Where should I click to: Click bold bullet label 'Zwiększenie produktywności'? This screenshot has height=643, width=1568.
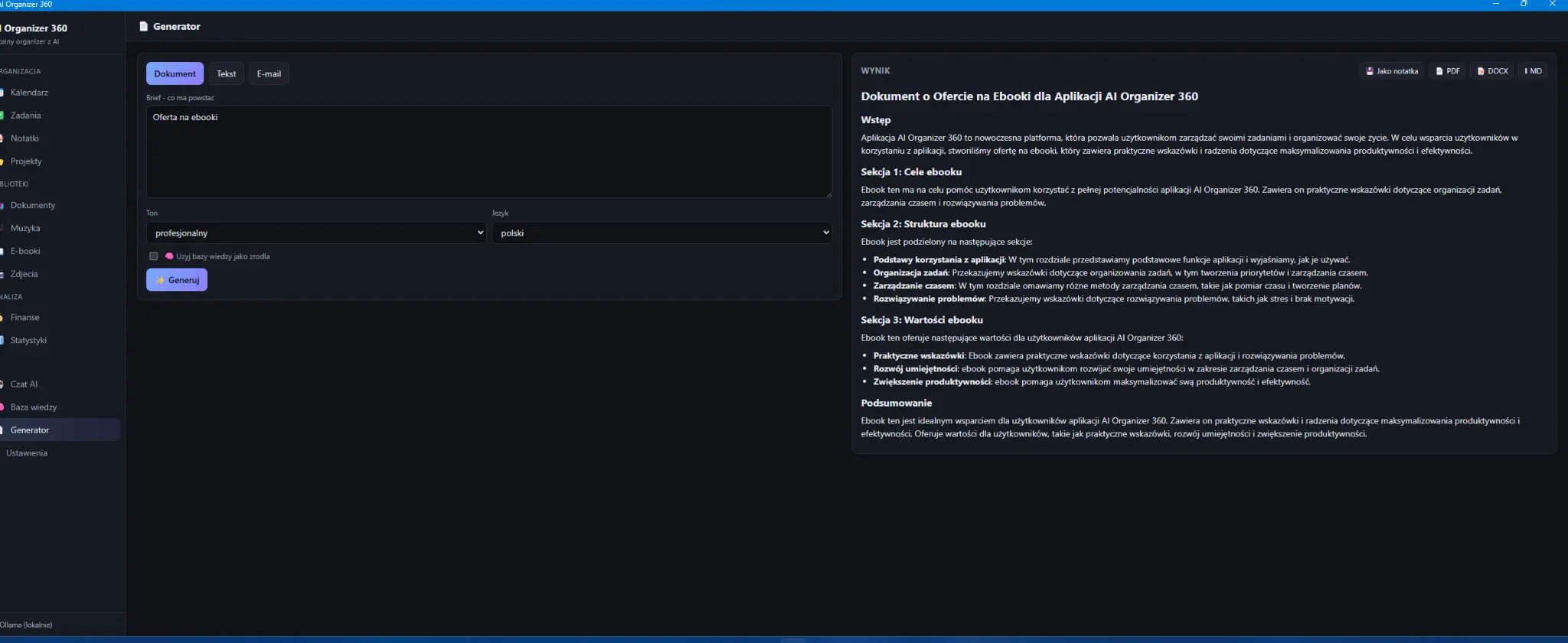tap(932, 382)
